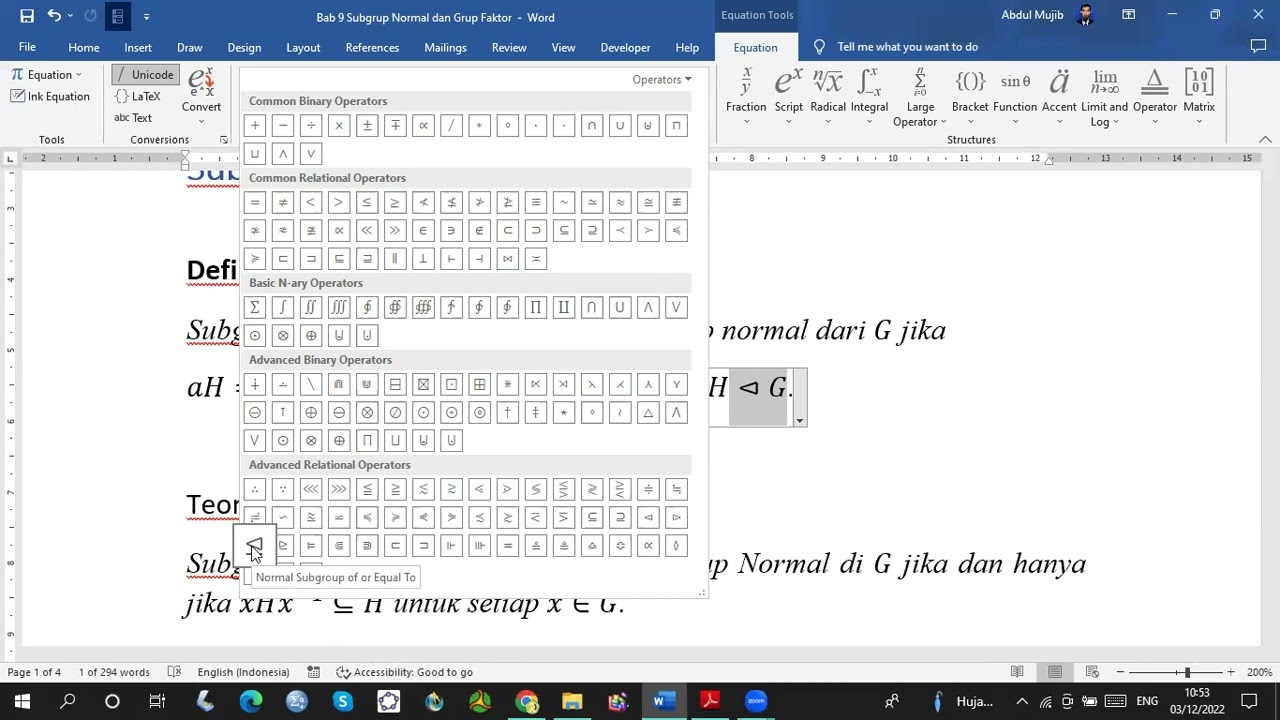Switch to Web Layout view
The image size is (1280, 720).
tap(1092, 672)
